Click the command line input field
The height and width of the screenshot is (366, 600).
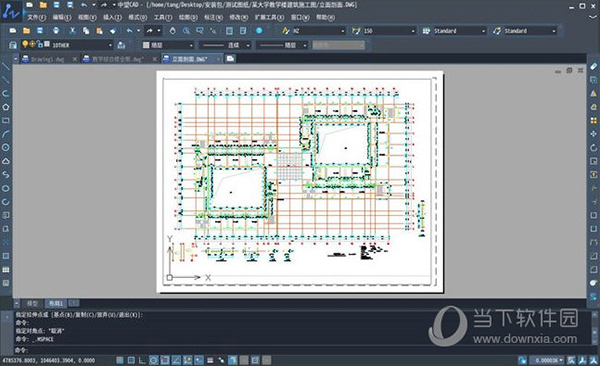click(268, 350)
